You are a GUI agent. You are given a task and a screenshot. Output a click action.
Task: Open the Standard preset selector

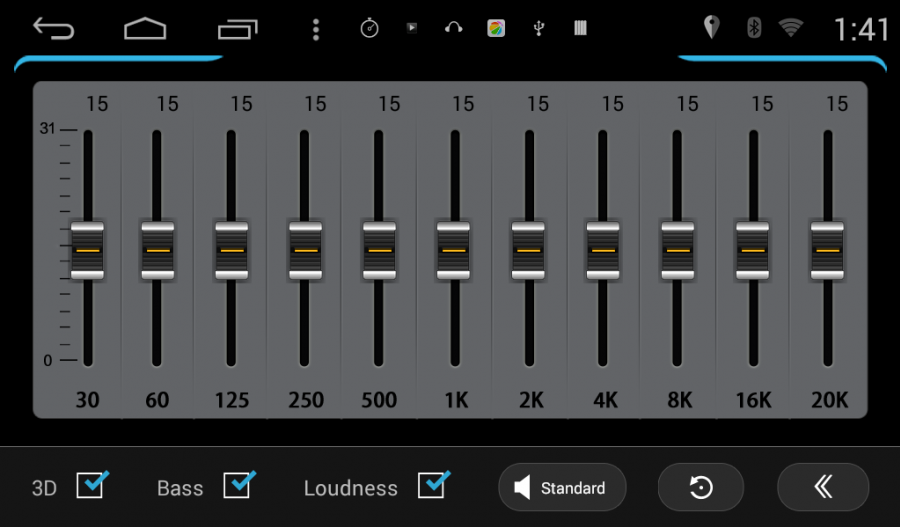coord(562,487)
